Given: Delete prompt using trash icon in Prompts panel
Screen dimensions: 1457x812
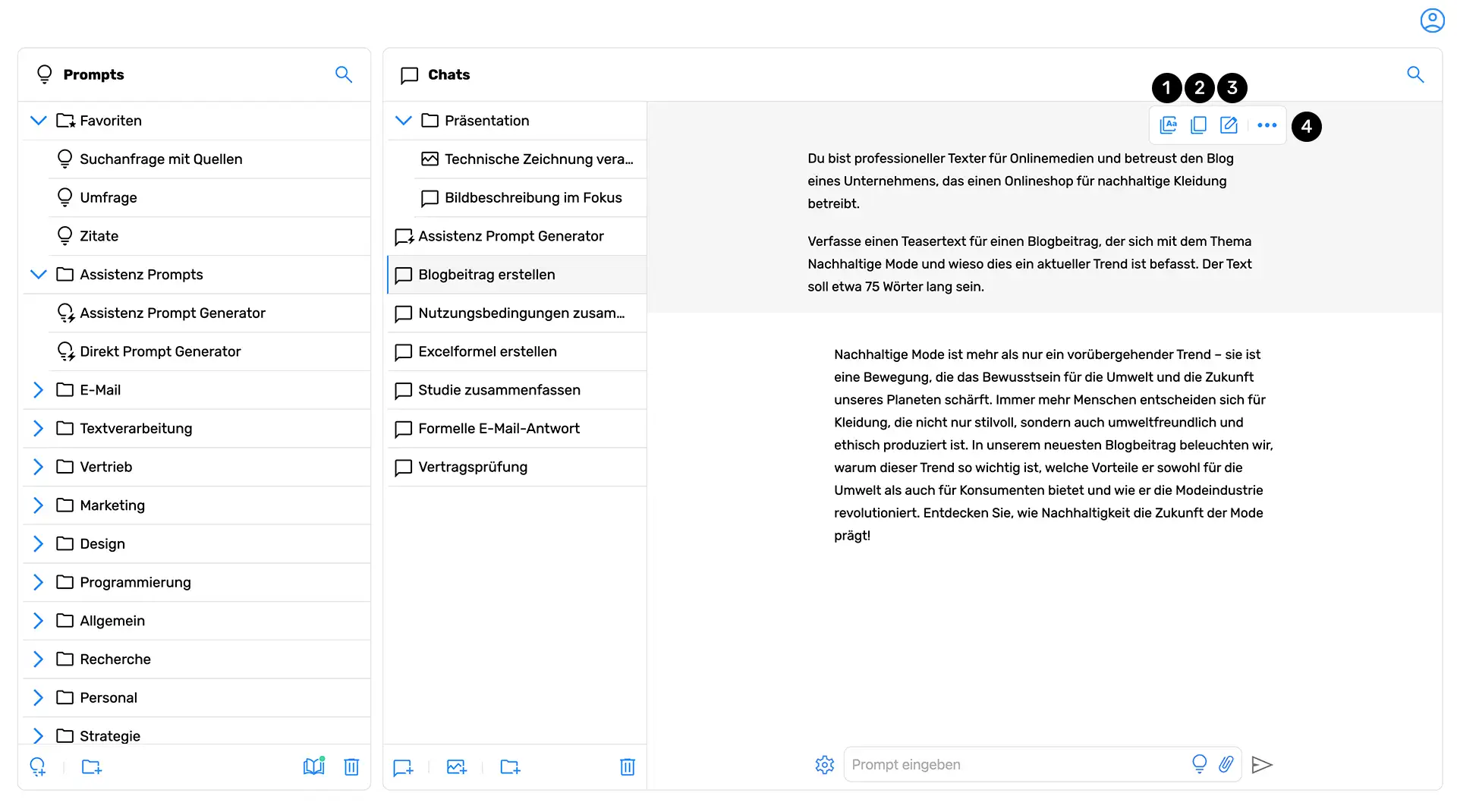Looking at the screenshot, I should [x=351, y=766].
